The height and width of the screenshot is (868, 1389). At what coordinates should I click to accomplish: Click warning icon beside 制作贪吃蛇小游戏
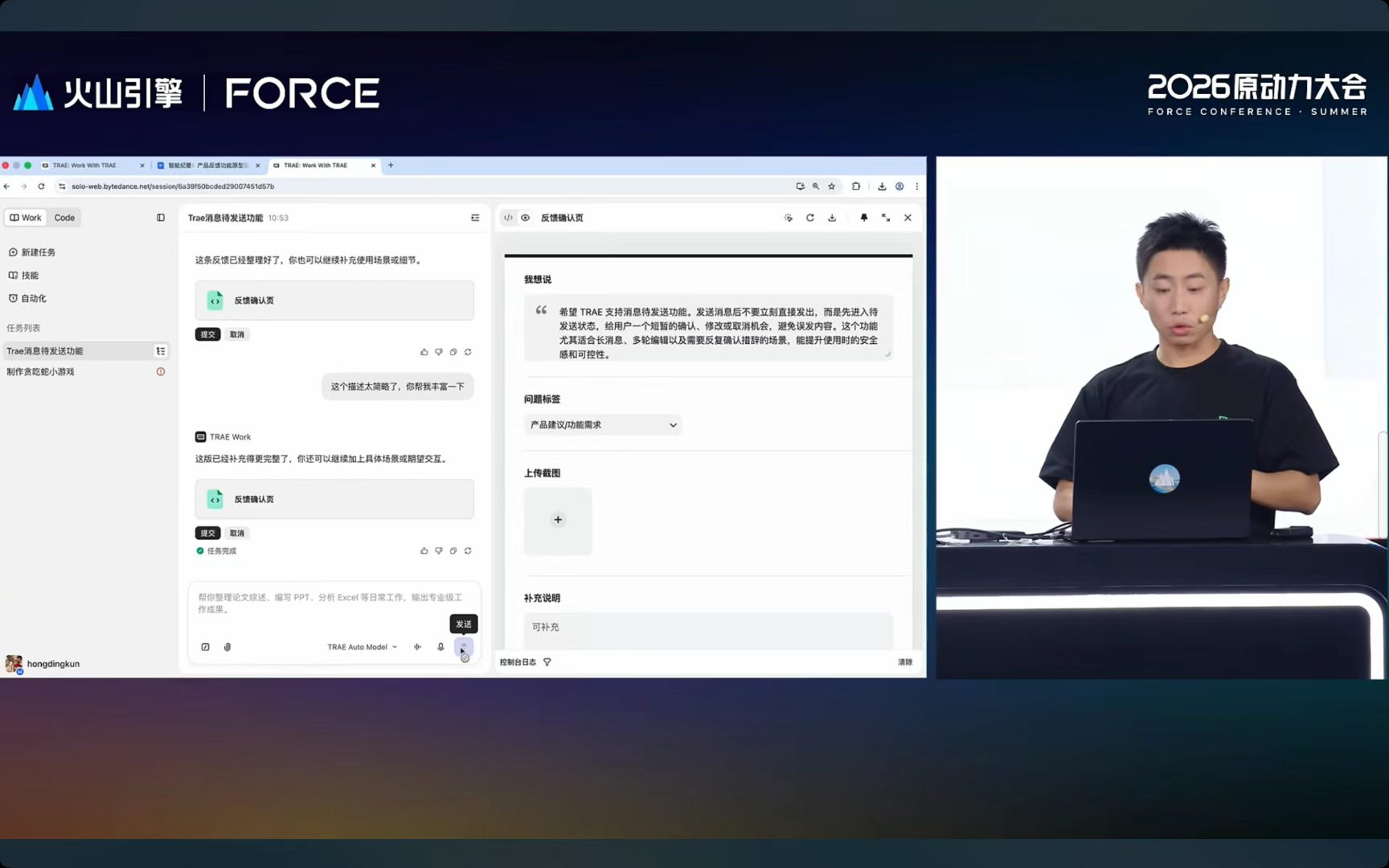161,372
